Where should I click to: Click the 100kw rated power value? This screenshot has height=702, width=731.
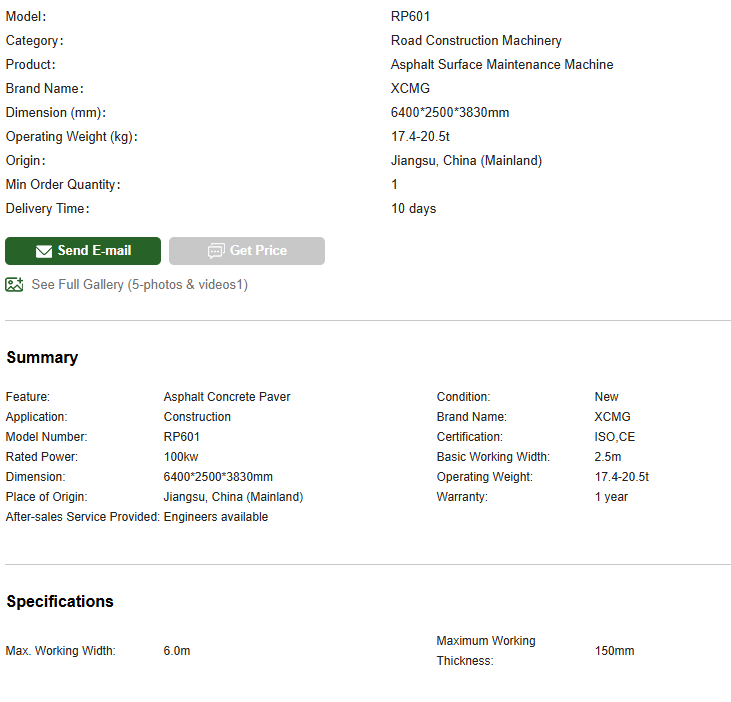[x=181, y=457]
